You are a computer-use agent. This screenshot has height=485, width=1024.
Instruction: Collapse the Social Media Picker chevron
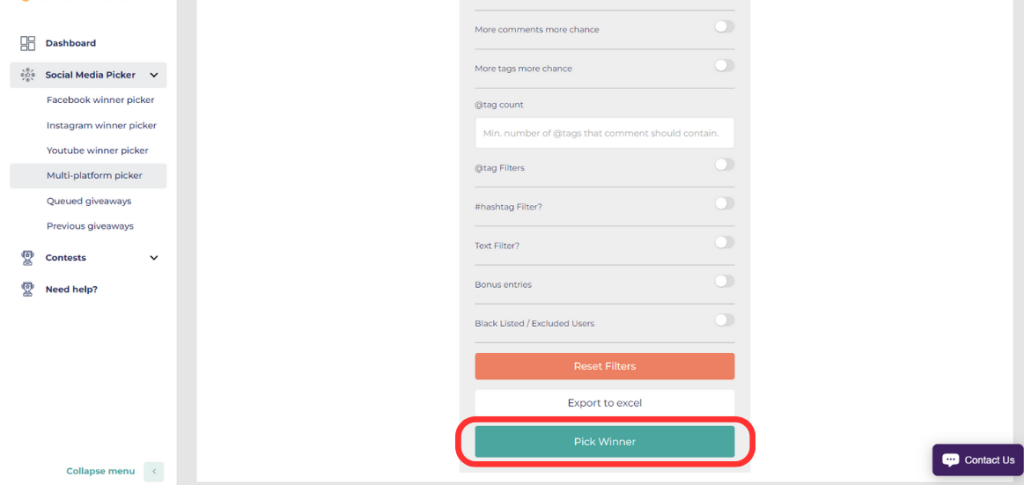pos(154,75)
